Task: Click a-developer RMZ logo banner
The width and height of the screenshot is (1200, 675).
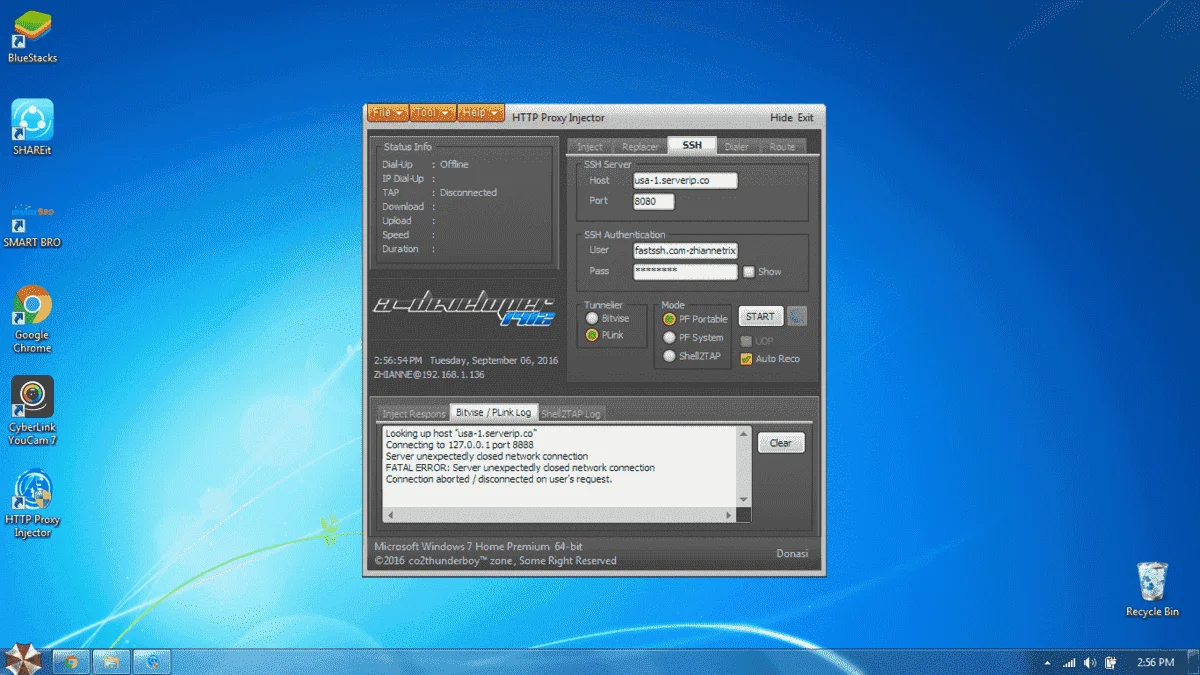Action: click(462, 309)
